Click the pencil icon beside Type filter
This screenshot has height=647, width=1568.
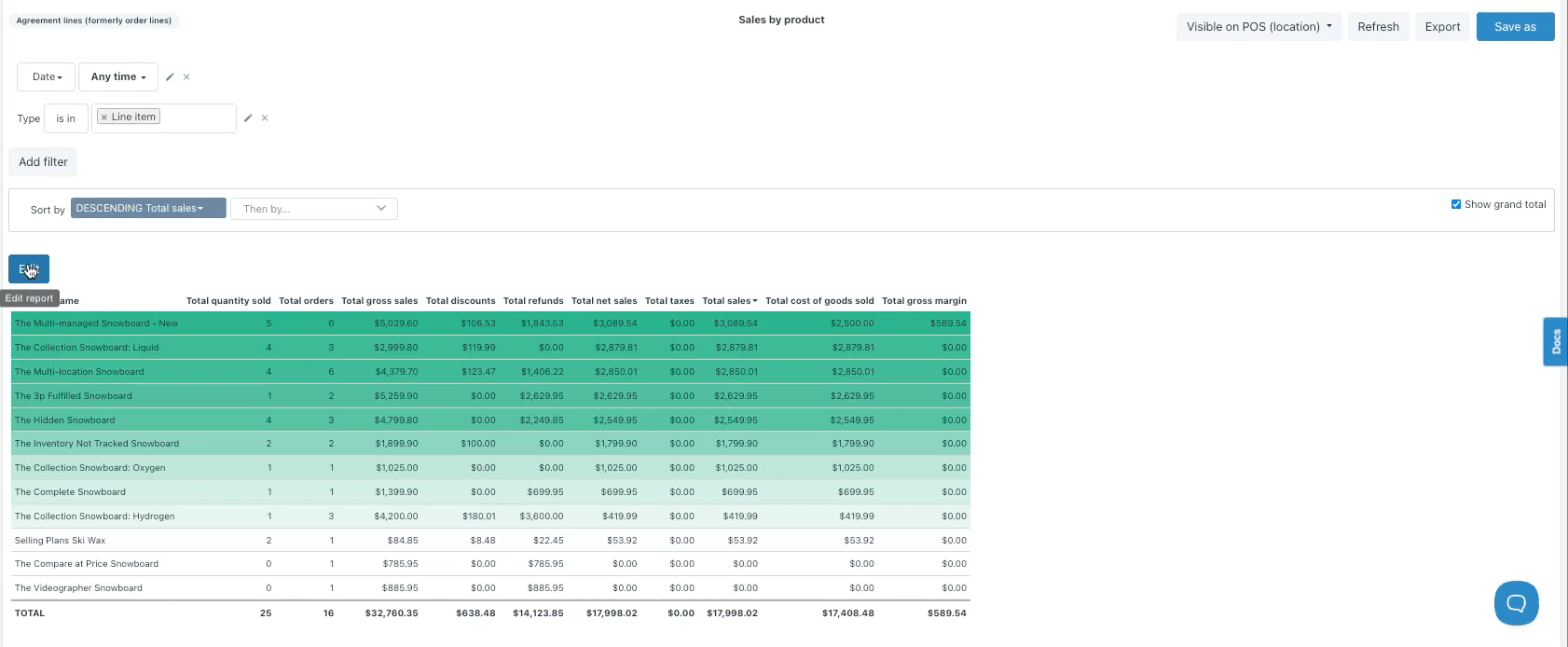[x=248, y=118]
